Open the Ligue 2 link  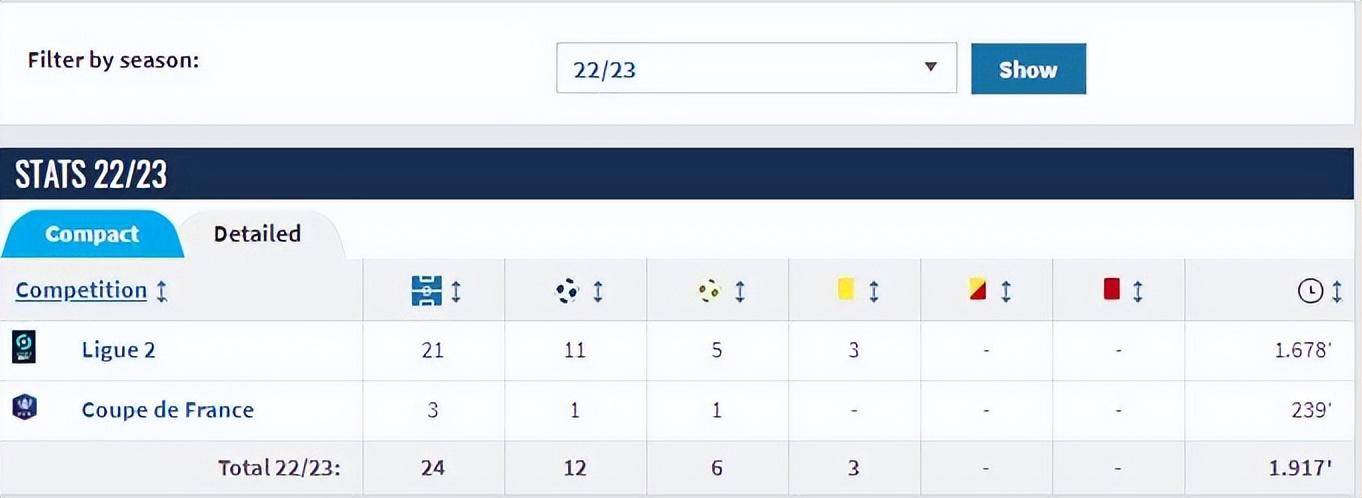click(118, 349)
